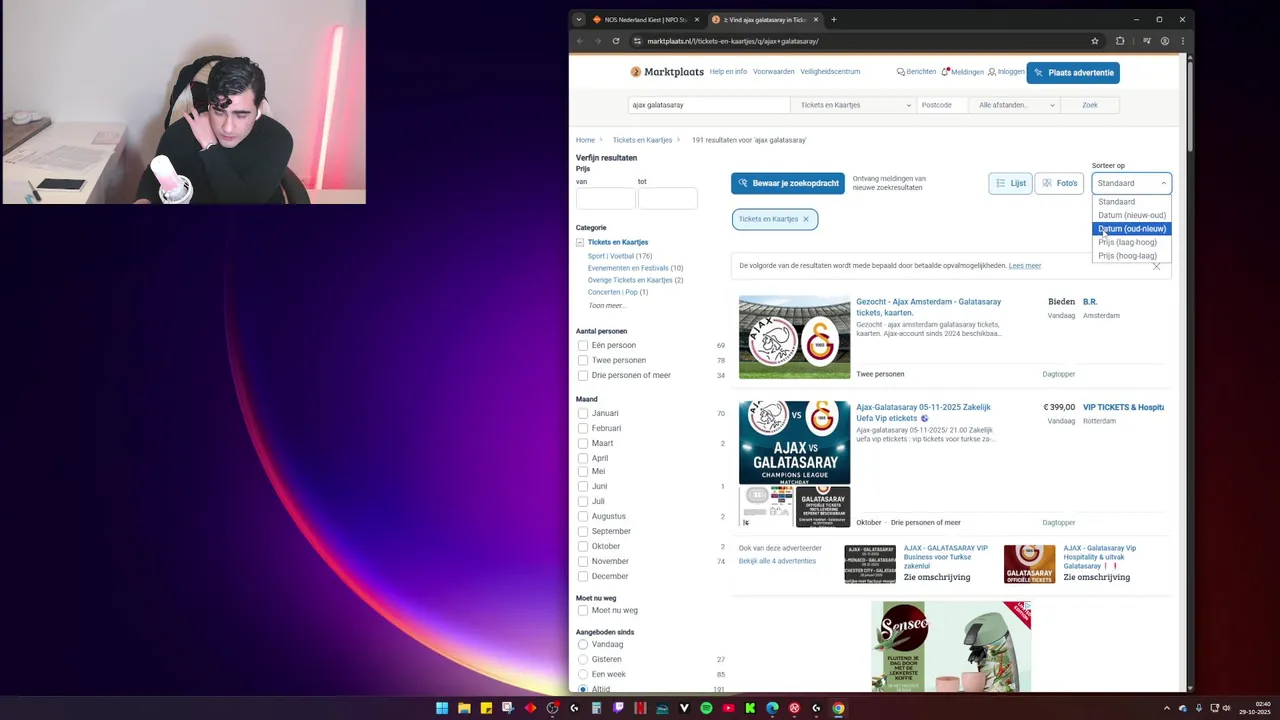The height and width of the screenshot is (720, 1280).
Task: Open File Explorer from taskbar
Action: (x=464, y=708)
